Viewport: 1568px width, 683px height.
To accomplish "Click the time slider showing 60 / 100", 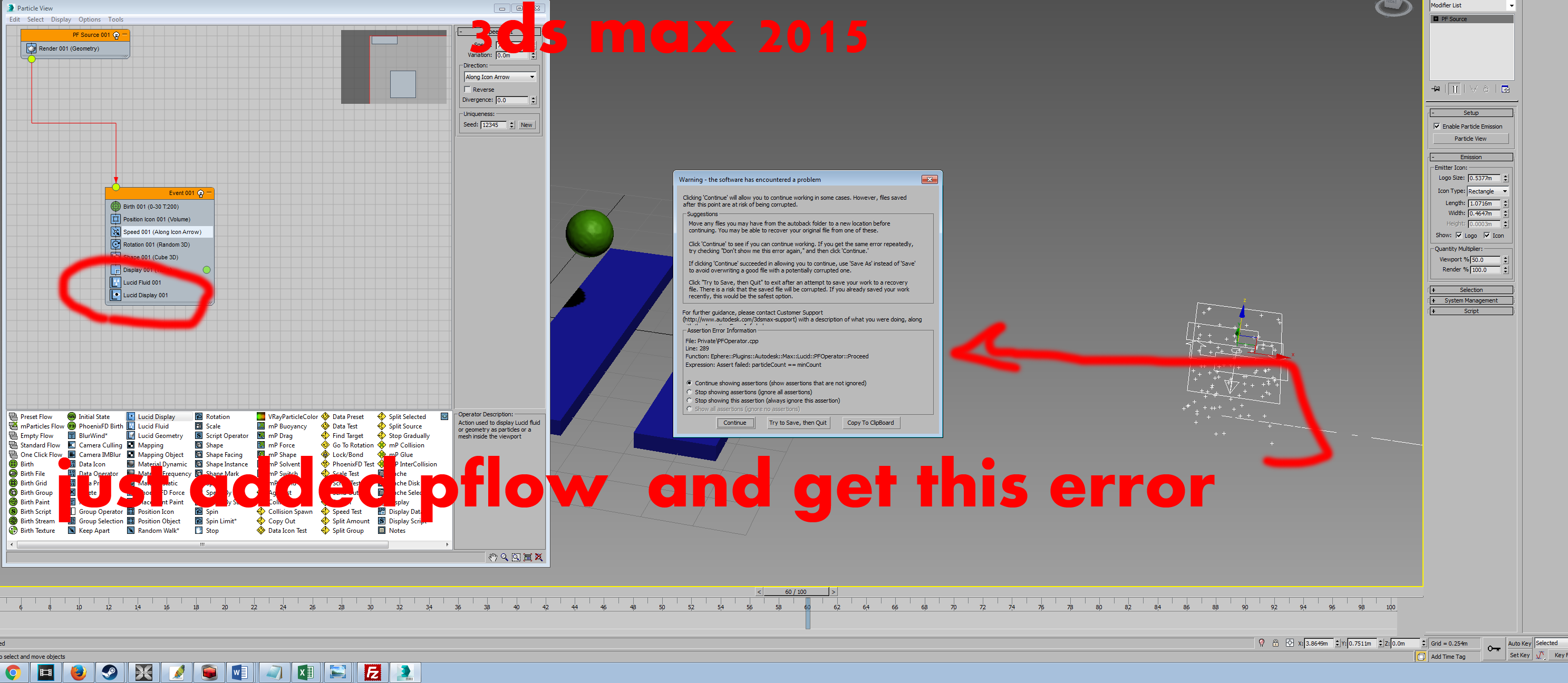I will tap(795, 592).
